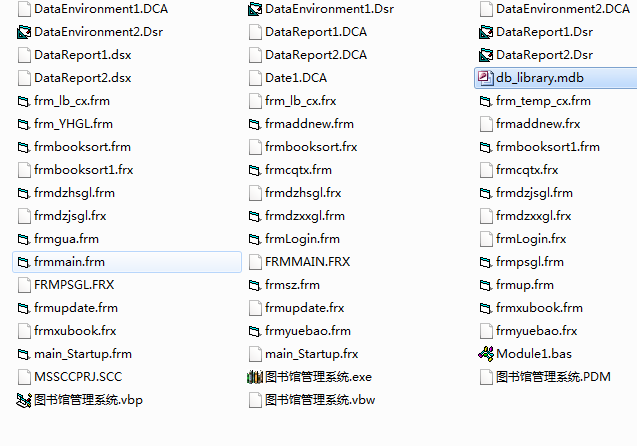This screenshot has height=446, width=637.
Task: Select file name frm_lb_cx.frx
Action: 300,101
